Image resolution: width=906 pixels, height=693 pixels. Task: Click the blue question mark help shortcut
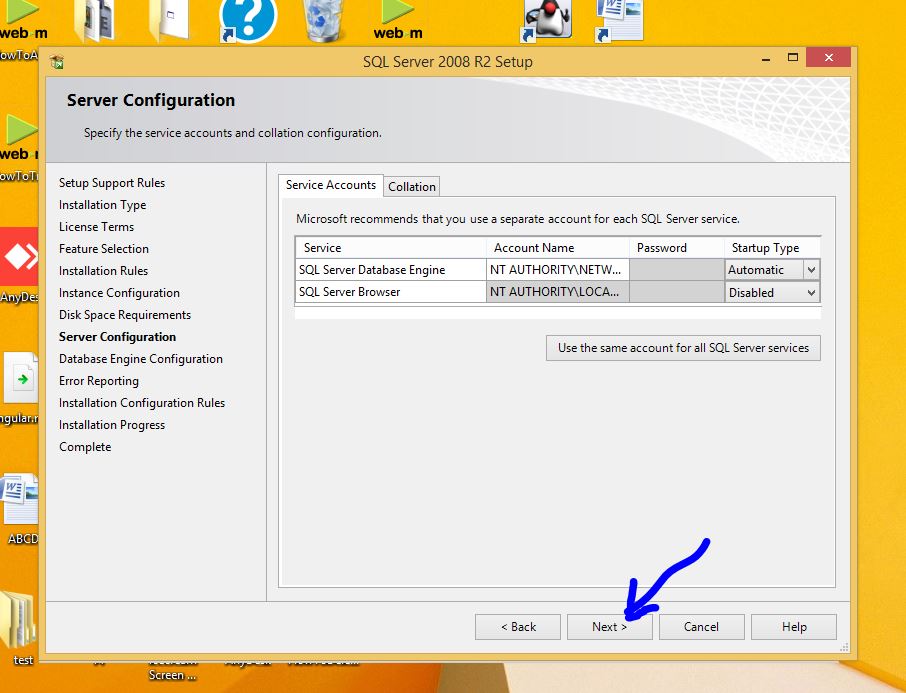247,20
